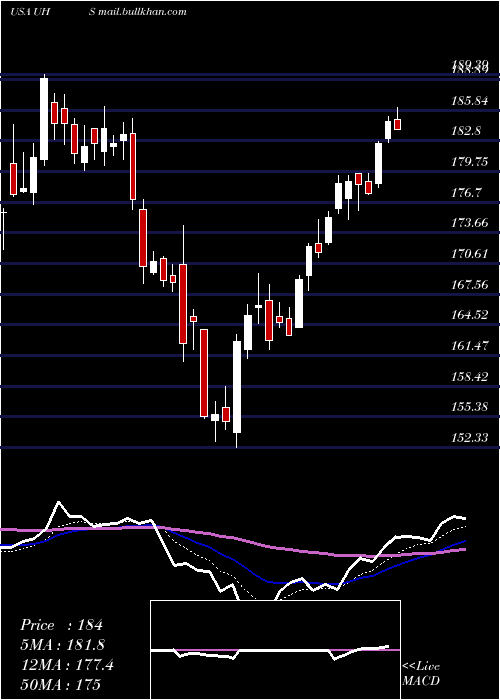
Task: Click the 155.38 price level label
Action: 469,407
